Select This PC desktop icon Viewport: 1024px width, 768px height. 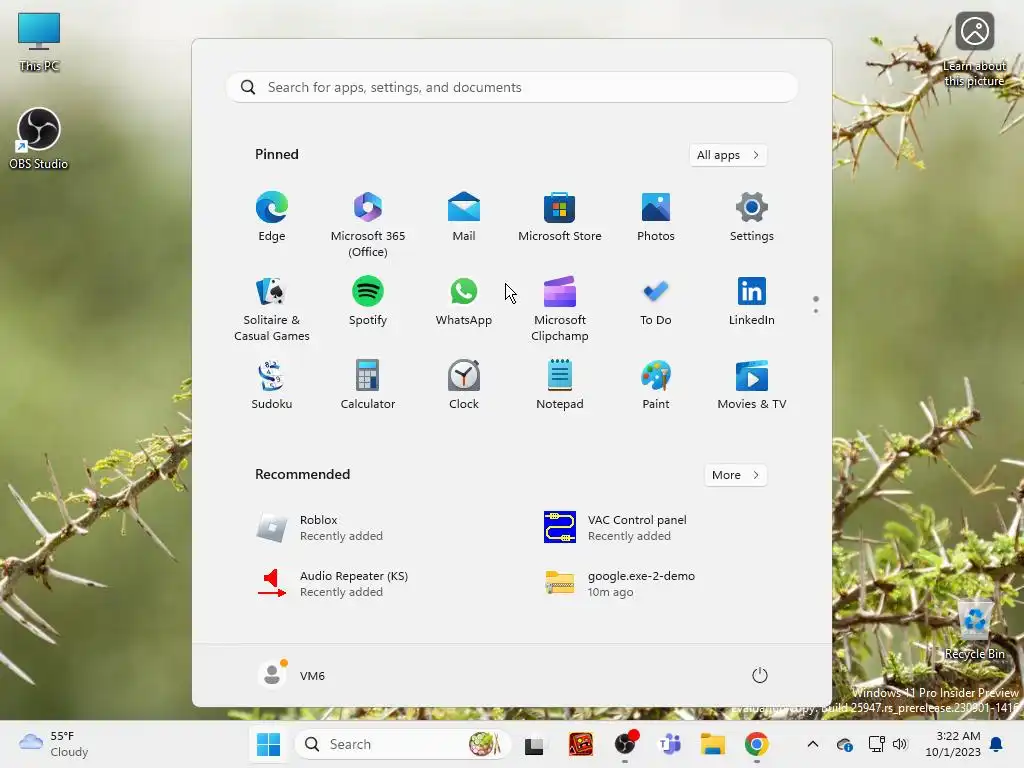pos(39,41)
